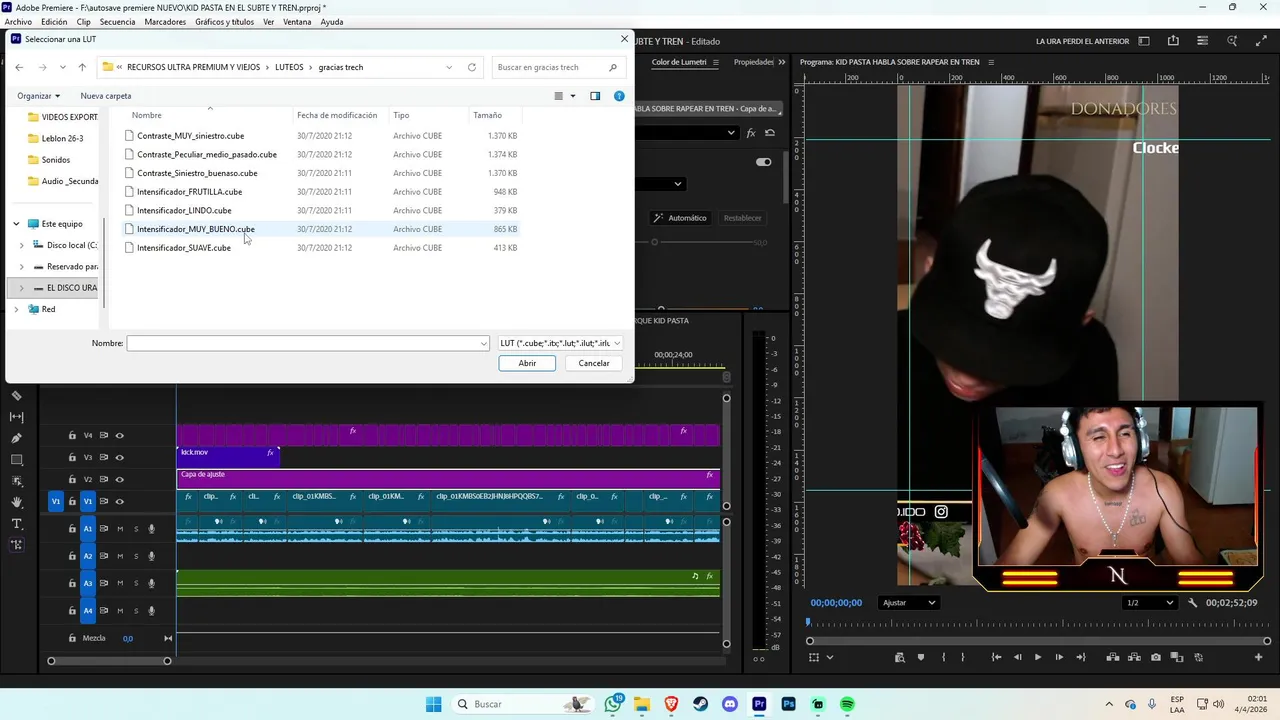Click the Lift icon
Image resolution: width=1280 pixels, height=720 pixels.
(1113, 657)
